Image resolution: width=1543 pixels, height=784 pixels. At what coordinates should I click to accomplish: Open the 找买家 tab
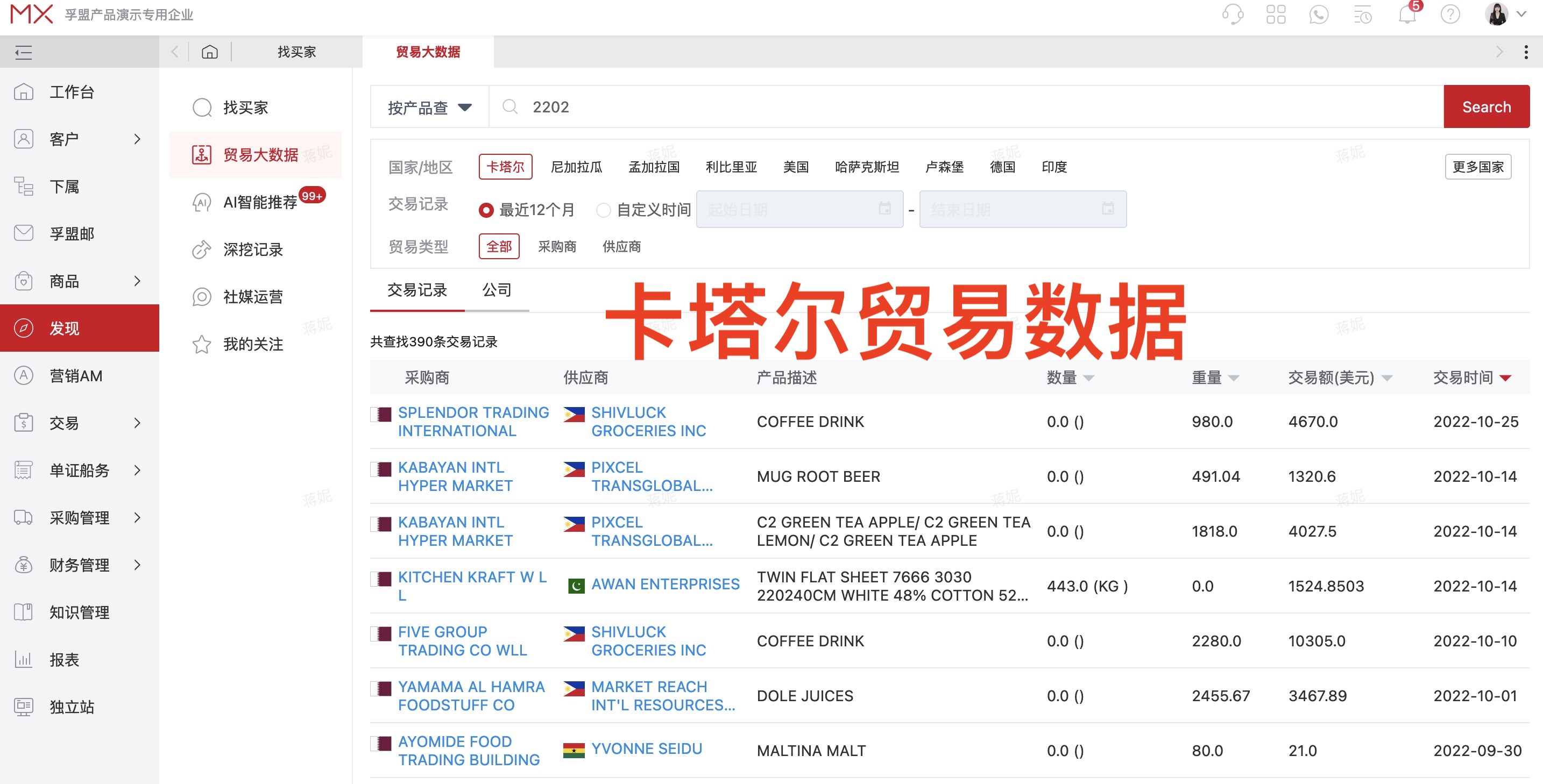[296, 52]
